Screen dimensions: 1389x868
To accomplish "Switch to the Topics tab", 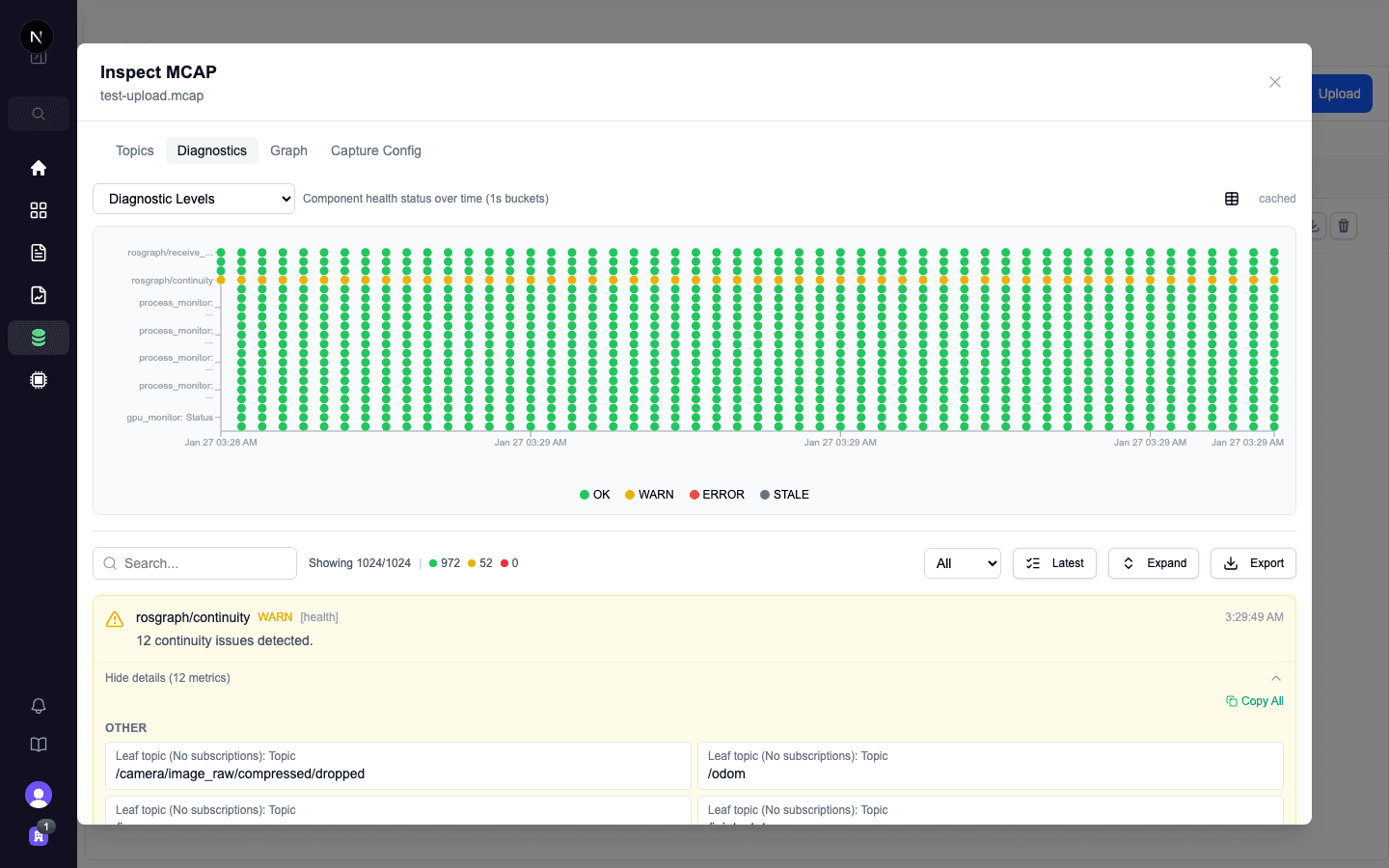I will click(x=135, y=150).
